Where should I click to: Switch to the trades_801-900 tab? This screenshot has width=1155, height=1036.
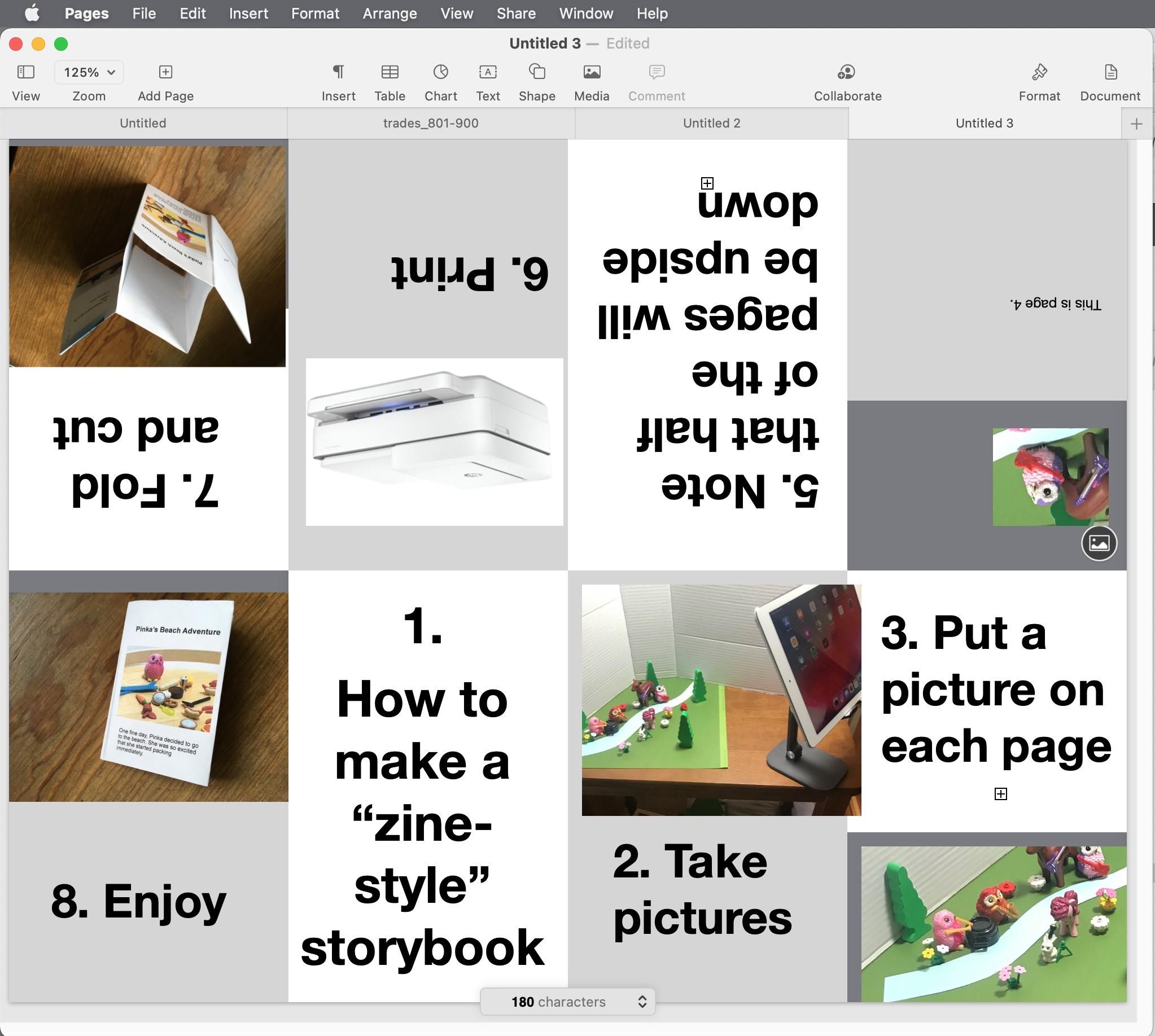tap(430, 123)
